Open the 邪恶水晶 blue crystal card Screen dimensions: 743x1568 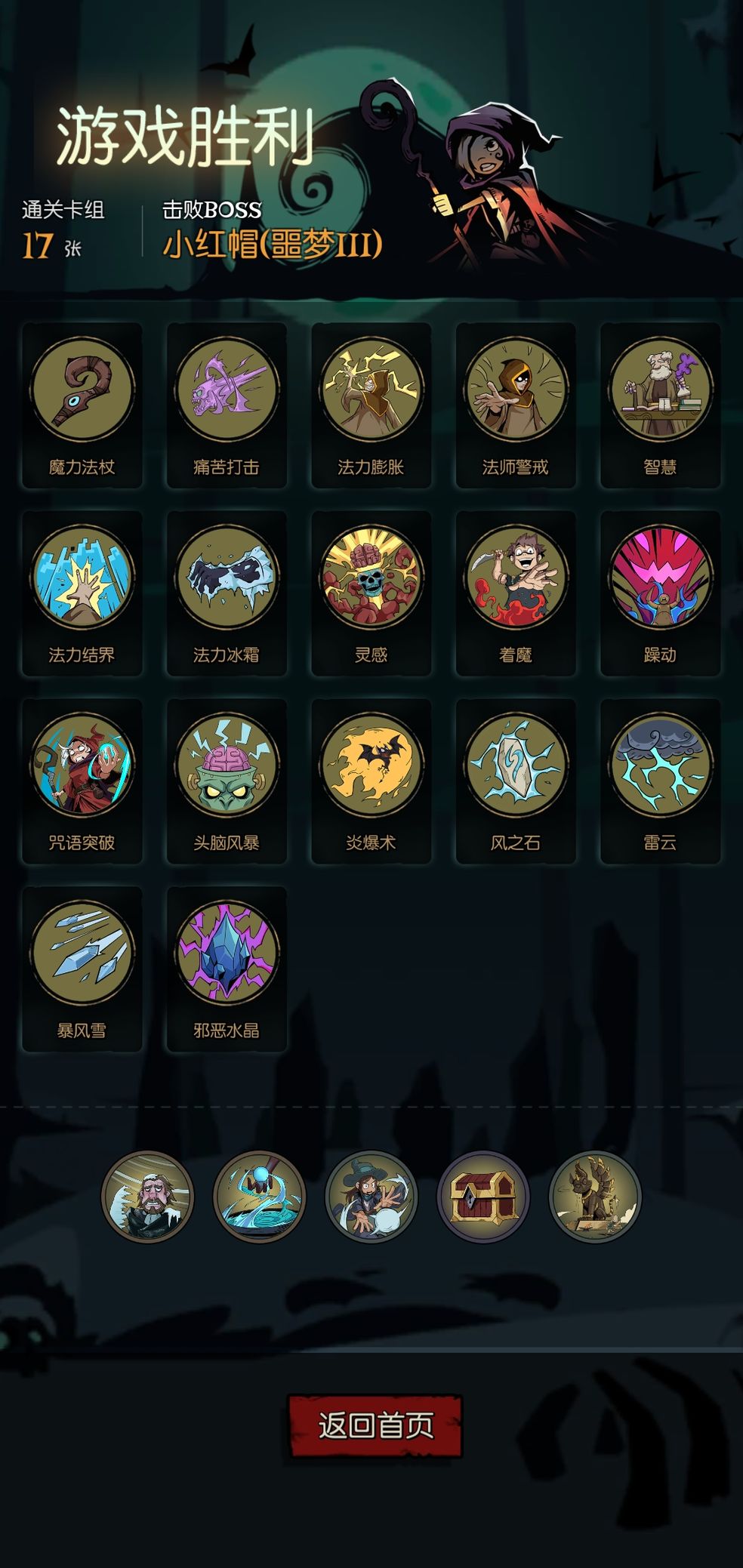[227, 969]
